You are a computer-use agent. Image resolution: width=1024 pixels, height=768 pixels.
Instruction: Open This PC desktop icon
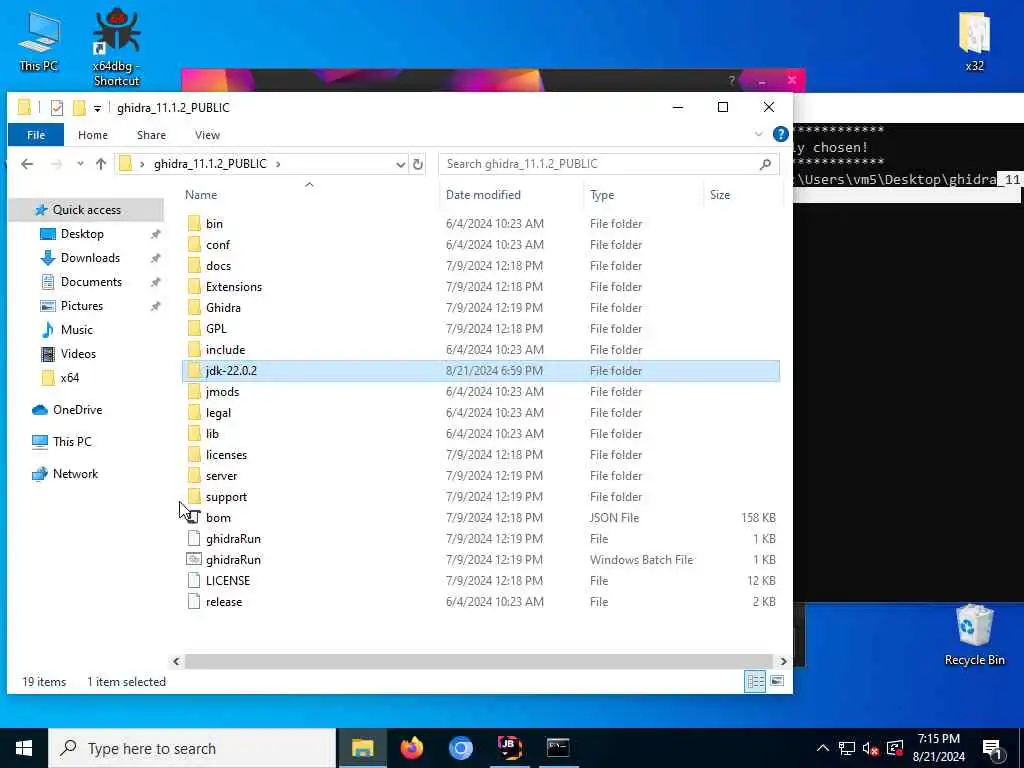pos(38,40)
